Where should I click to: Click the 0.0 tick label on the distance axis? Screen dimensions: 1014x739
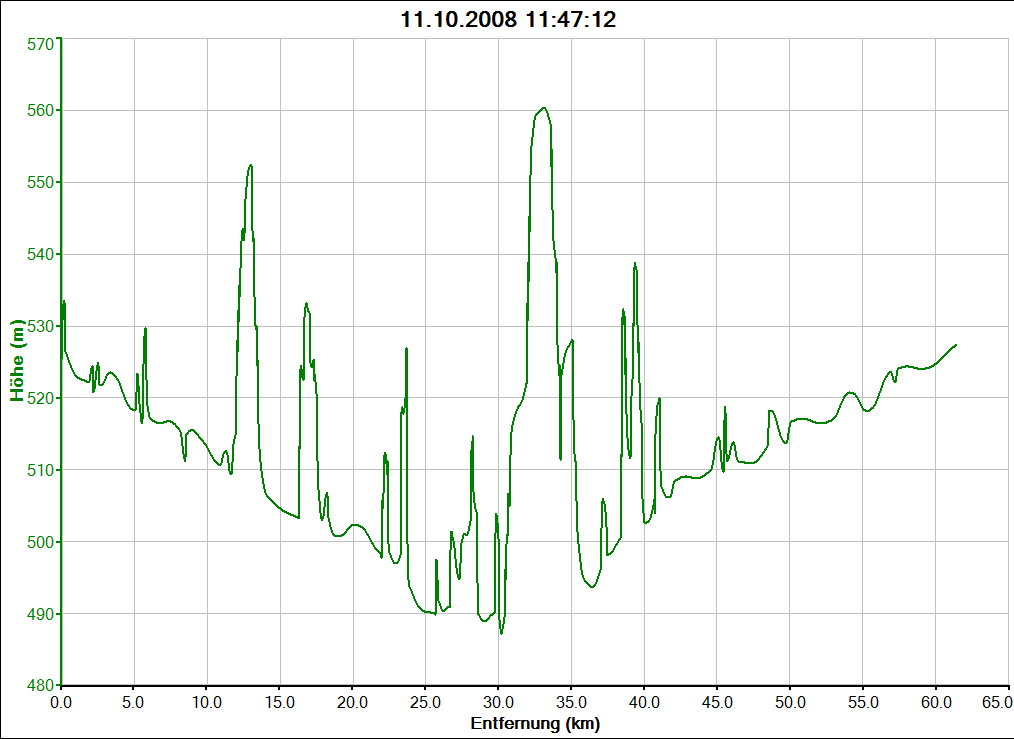(61, 703)
